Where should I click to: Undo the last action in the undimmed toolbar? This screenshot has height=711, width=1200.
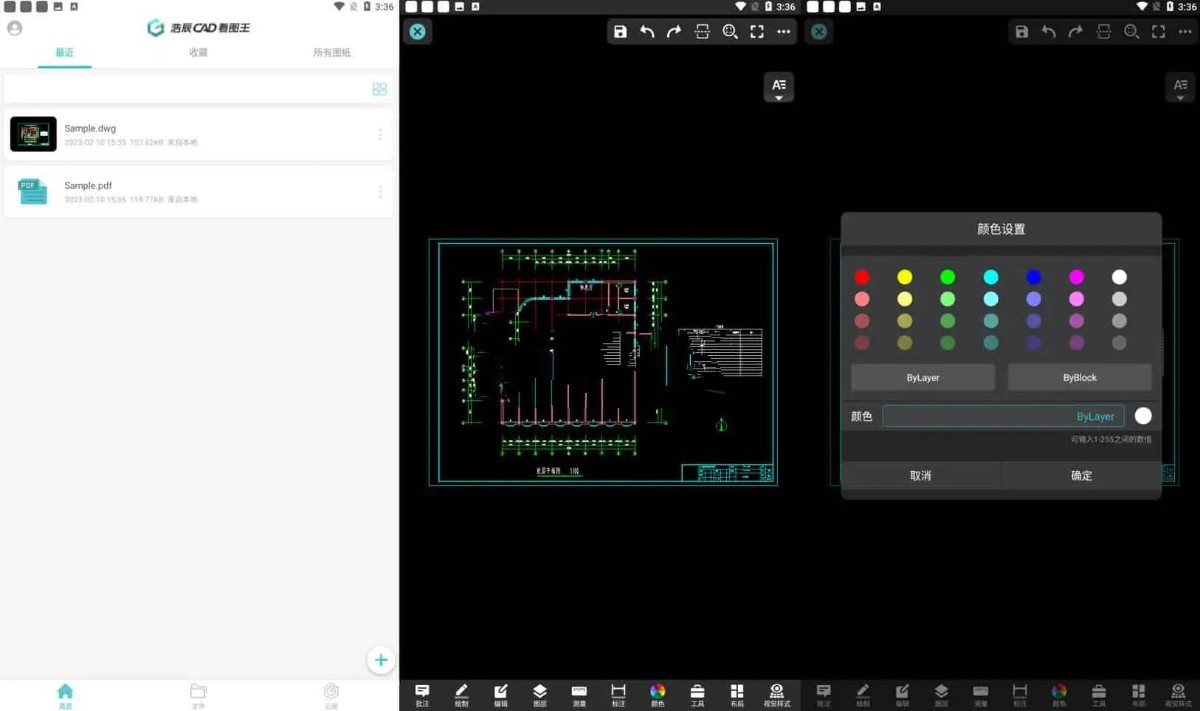647,32
